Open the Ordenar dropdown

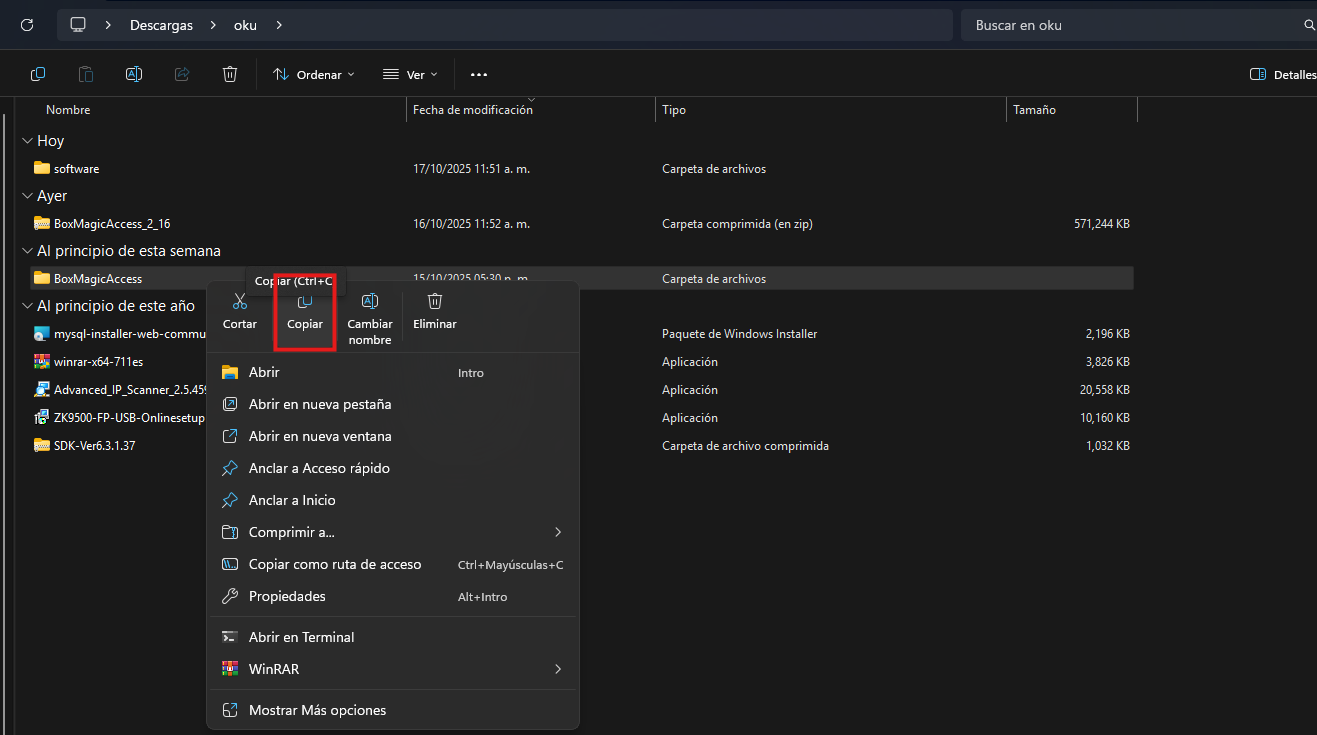click(314, 74)
